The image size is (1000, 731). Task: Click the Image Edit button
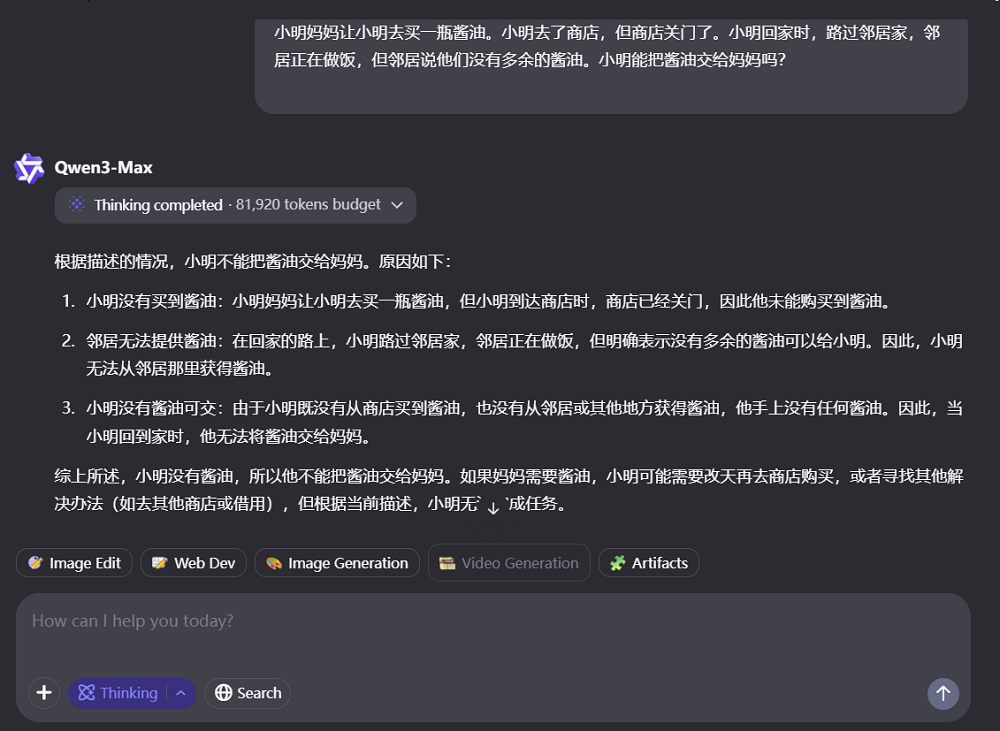coord(74,563)
